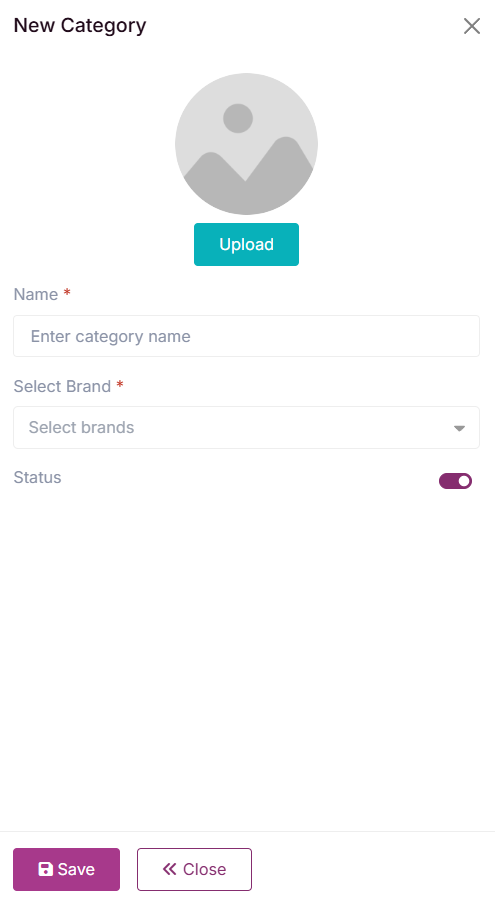Click the Name field label
The image size is (495, 903).
pos(36,294)
